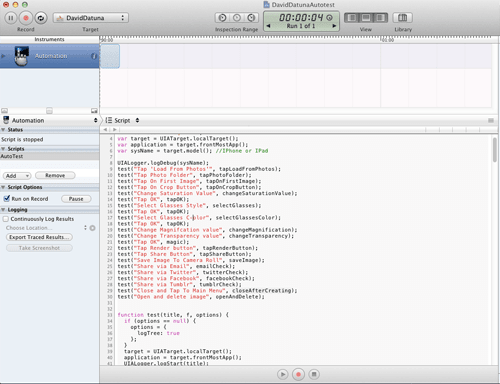The height and width of the screenshot is (384, 500).
Task: Stop the script with bottom stop button
Action: (314, 374)
